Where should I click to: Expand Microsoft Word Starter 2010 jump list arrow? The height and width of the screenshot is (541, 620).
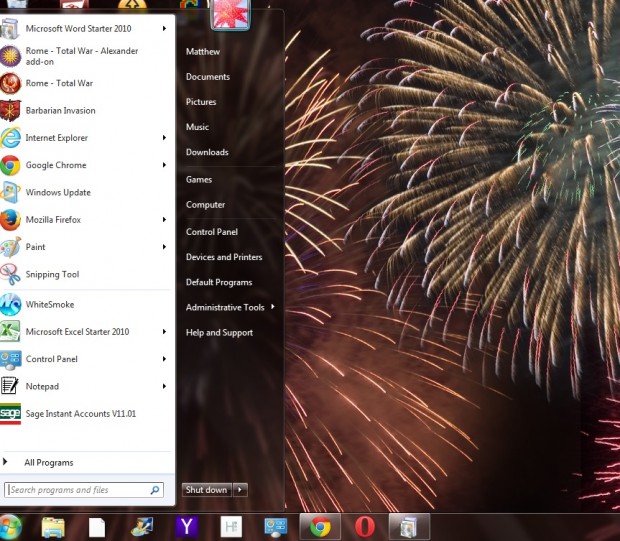(164, 28)
